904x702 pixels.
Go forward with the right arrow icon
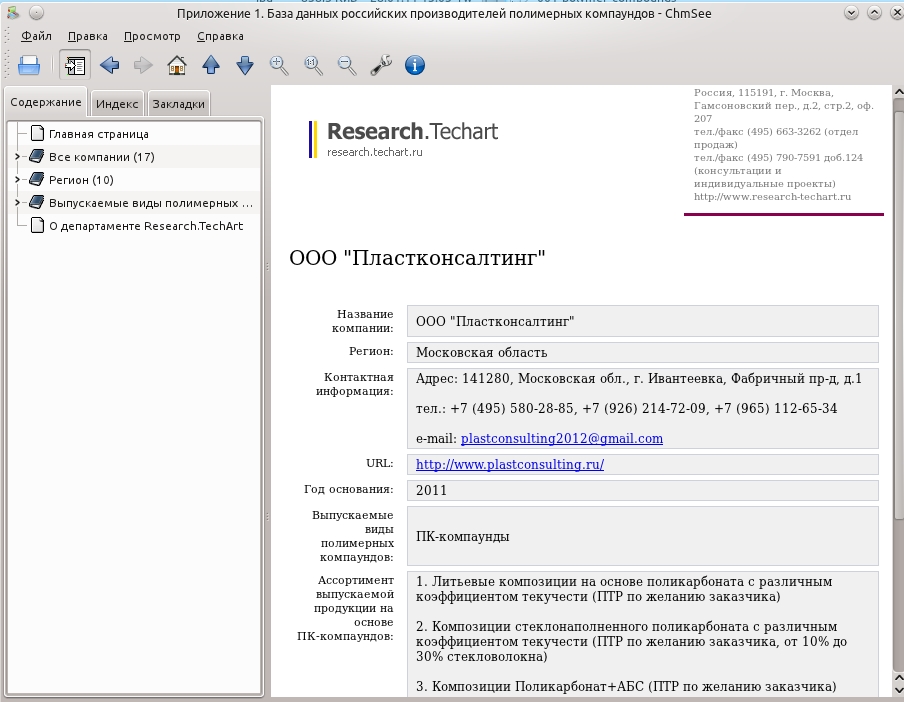click(143, 65)
